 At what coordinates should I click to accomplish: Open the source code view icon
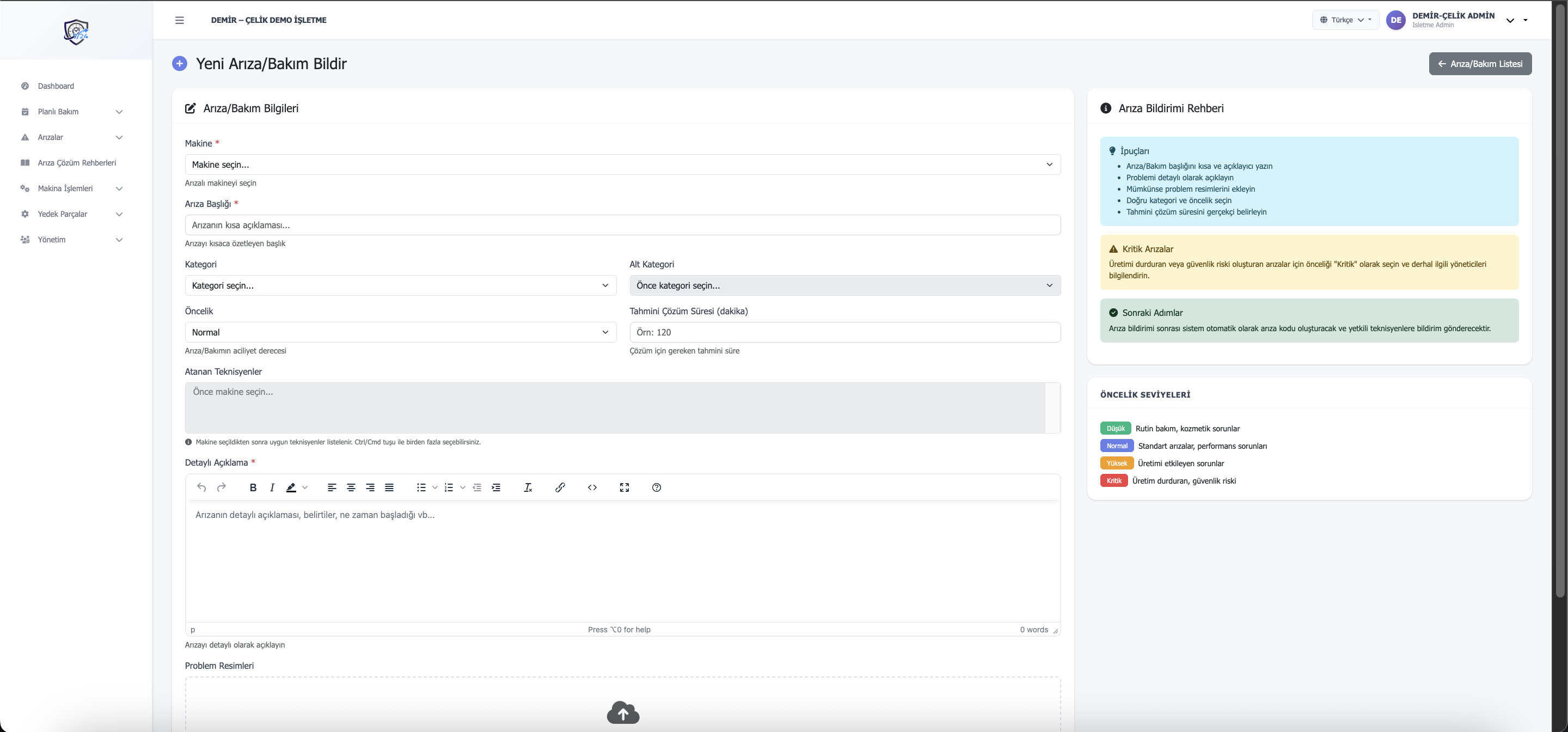pos(592,487)
